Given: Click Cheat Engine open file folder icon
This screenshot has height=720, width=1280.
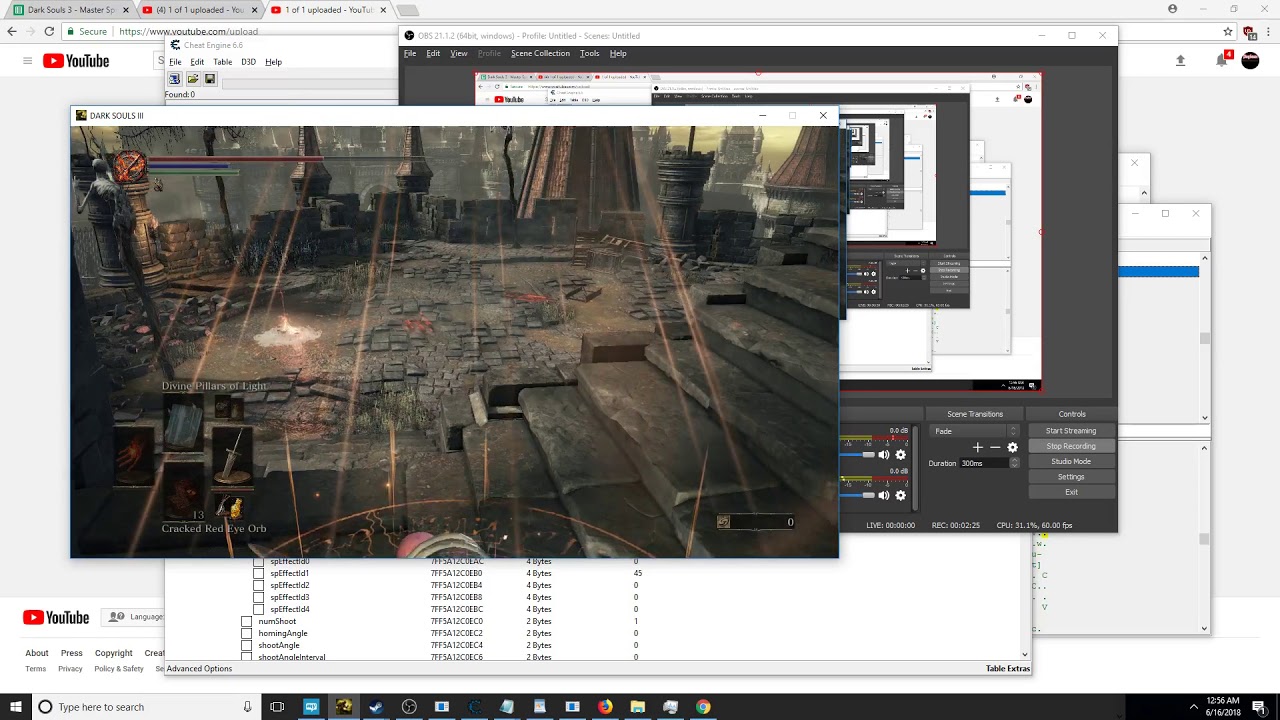Looking at the screenshot, I should click(x=192, y=79).
